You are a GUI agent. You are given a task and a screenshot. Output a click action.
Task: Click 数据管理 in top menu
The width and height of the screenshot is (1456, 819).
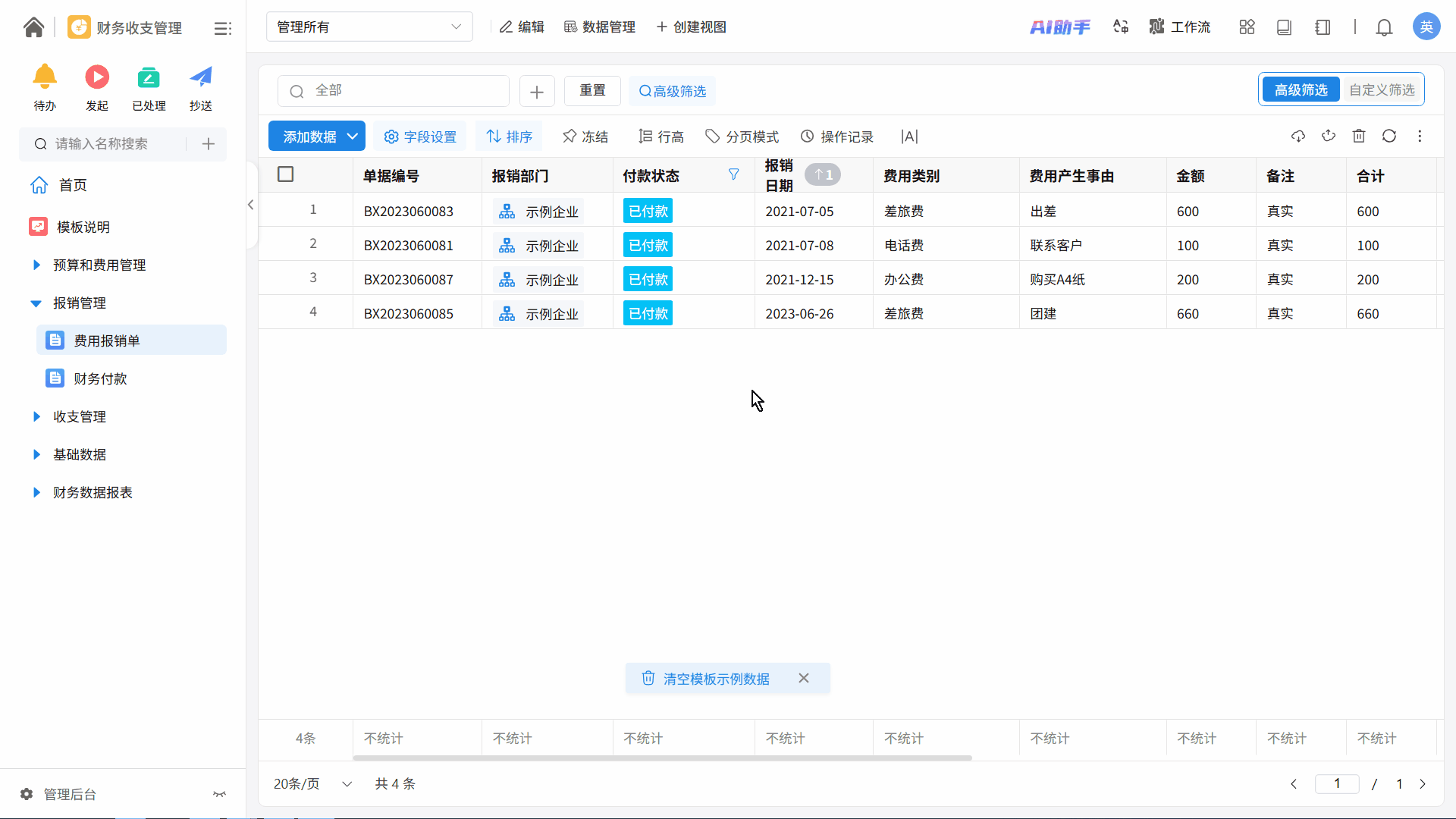[x=599, y=27]
